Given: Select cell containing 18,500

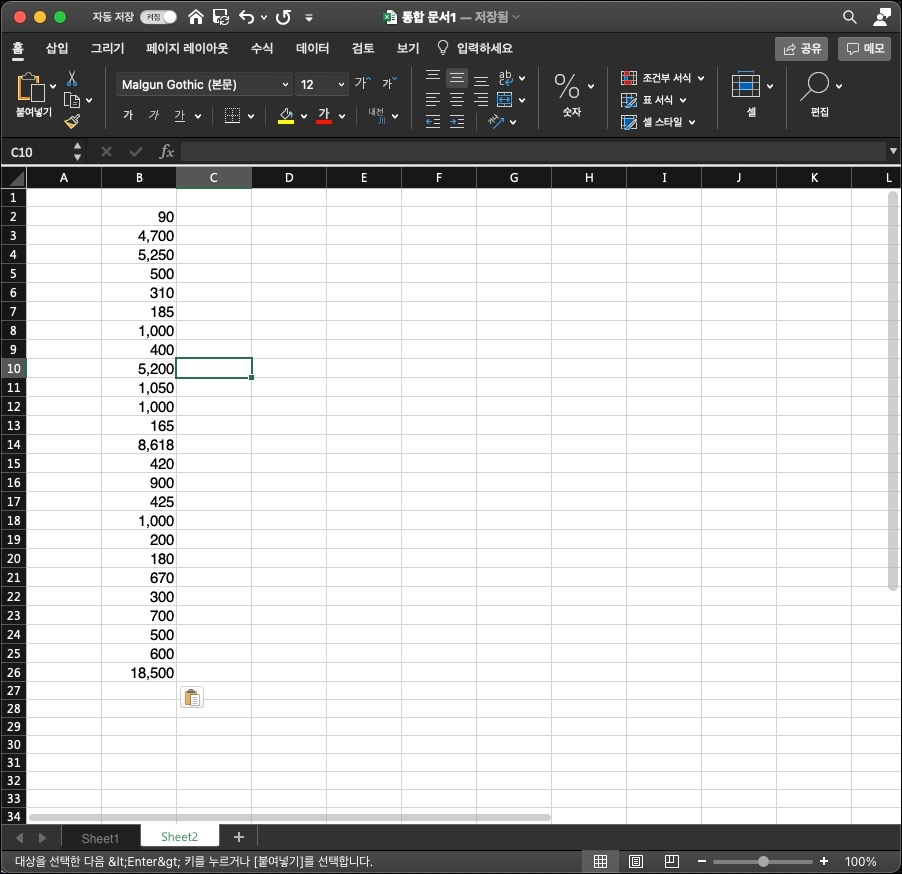Looking at the screenshot, I should 139,673.
